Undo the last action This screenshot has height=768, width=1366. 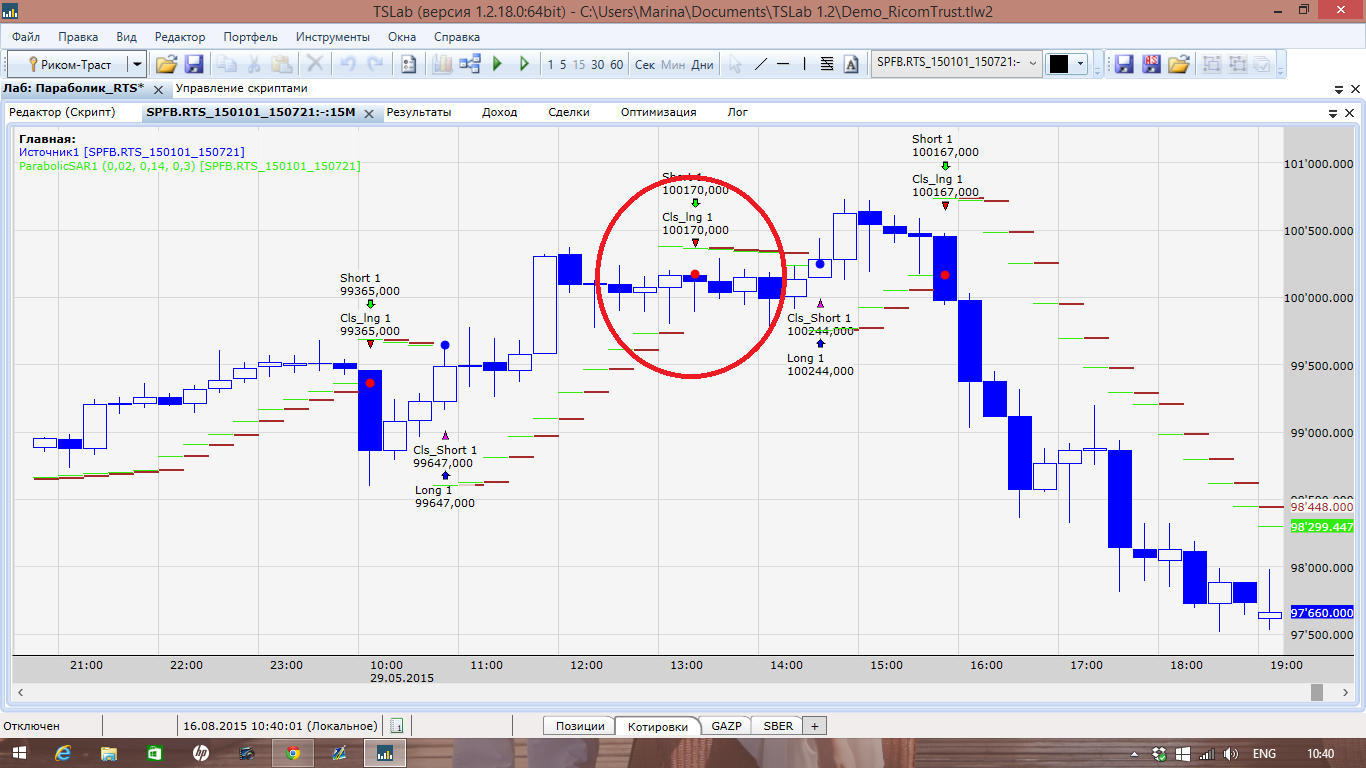pyautogui.click(x=348, y=64)
